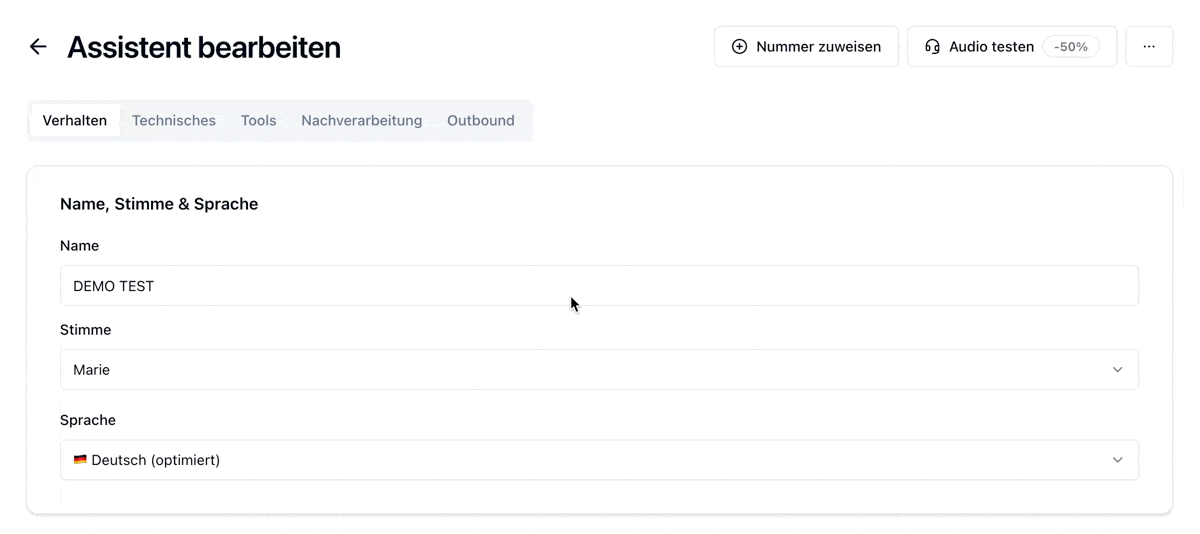The height and width of the screenshot is (534, 1200).
Task: Click the Stimme field label
Action: (86, 330)
